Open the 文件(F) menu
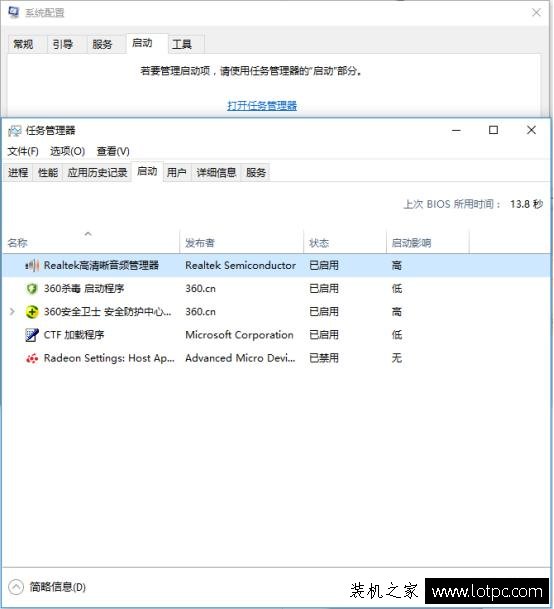The image size is (554, 609). click(23, 151)
